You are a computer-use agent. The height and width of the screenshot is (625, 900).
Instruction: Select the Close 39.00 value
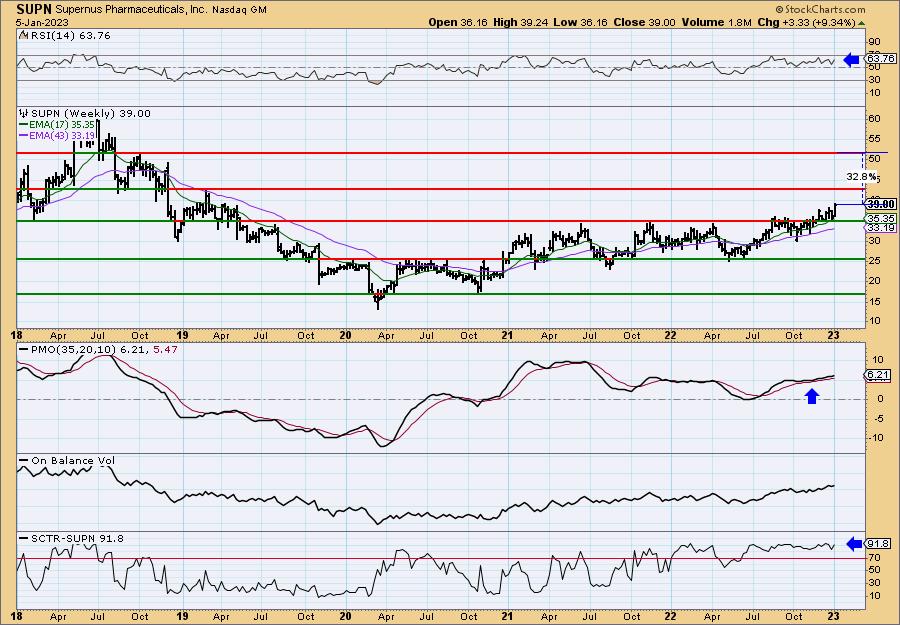644,22
